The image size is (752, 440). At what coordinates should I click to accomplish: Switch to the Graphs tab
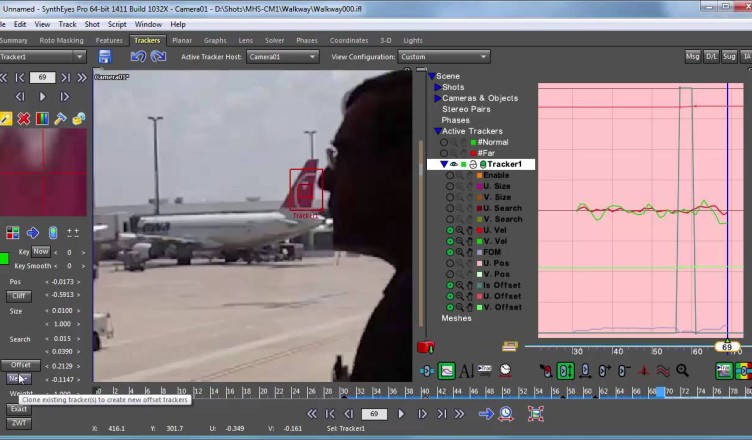[x=215, y=40]
